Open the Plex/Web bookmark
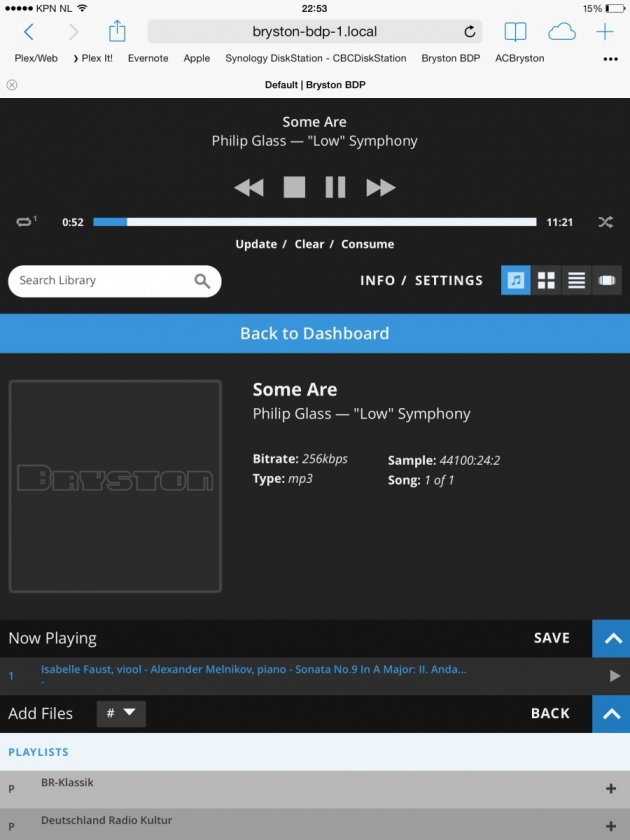Screen dimensions: 630x840 (x=36, y=58)
